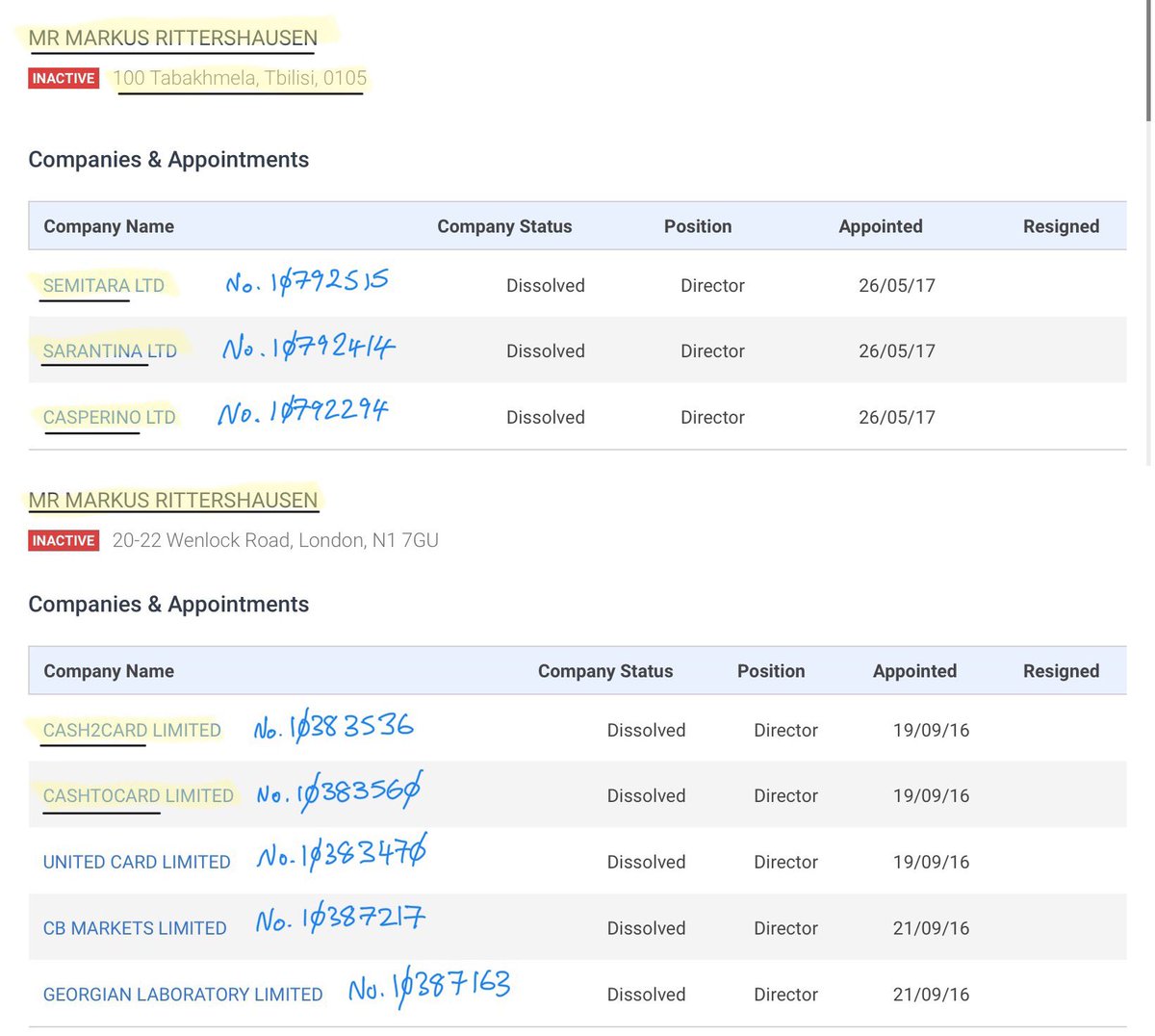This screenshot has height=1036, width=1155.
Task: Open SEMITARA LTD company link
Action: pyautogui.click(x=104, y=286)
